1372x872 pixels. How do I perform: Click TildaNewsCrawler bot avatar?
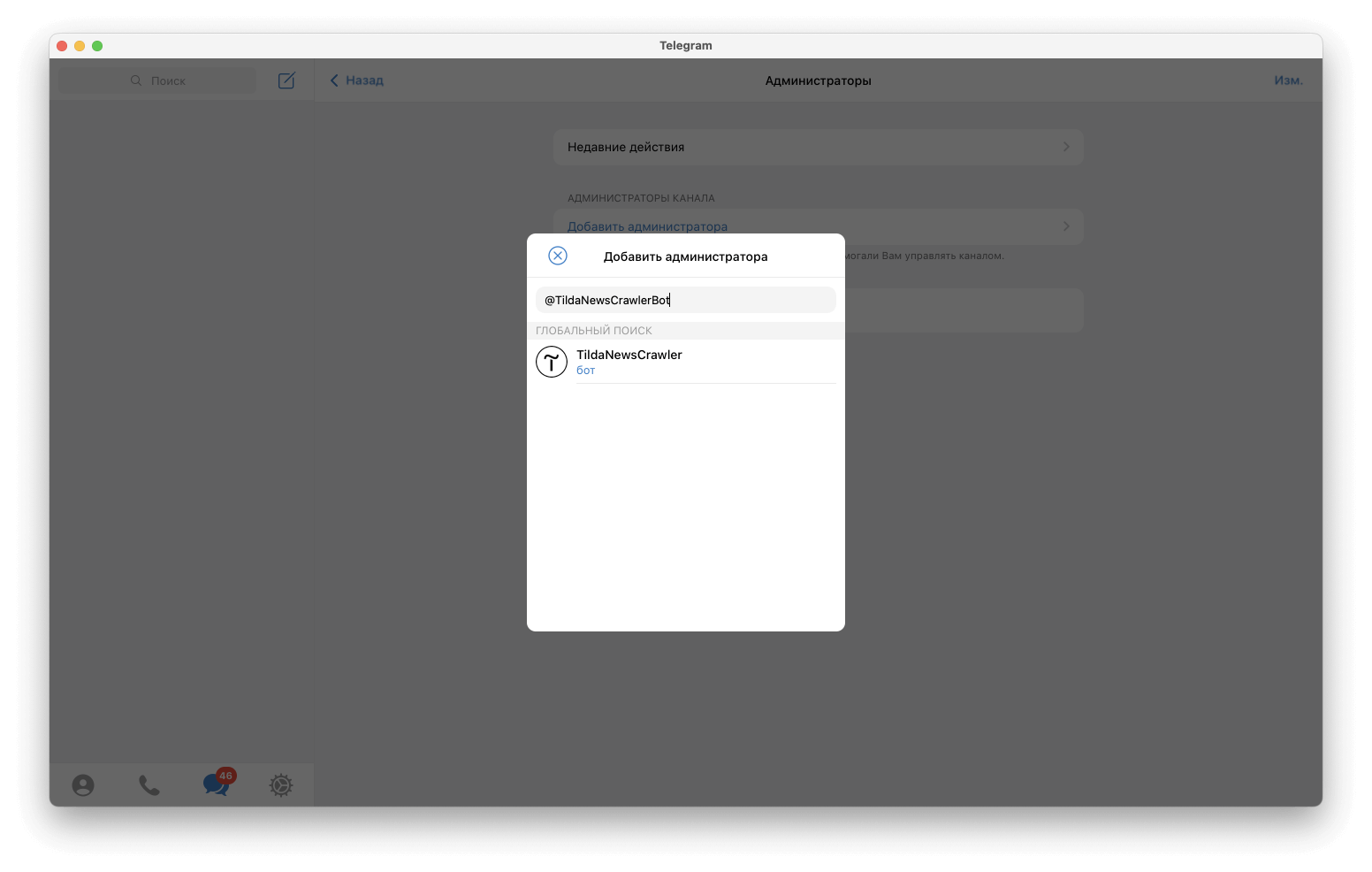click(552, 362)
